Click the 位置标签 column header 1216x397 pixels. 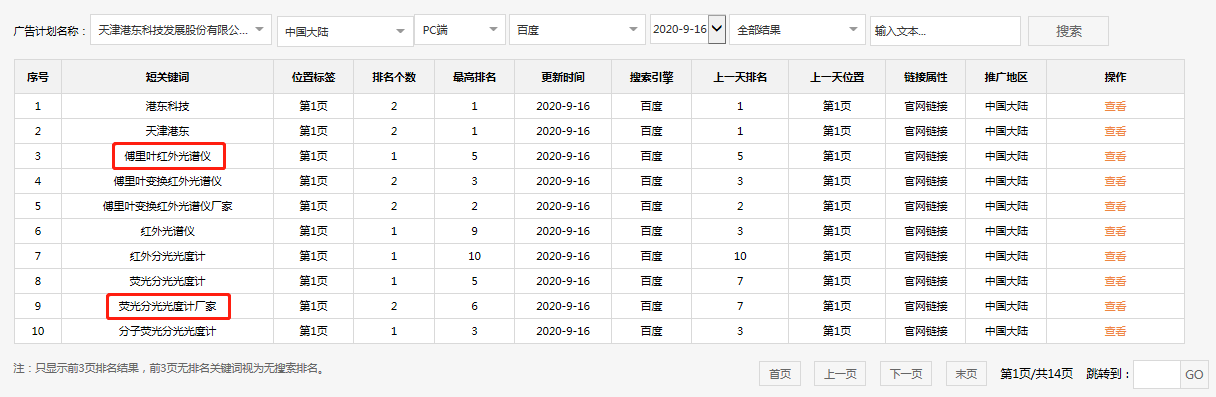pyautogui.click(x=314, y=77)
